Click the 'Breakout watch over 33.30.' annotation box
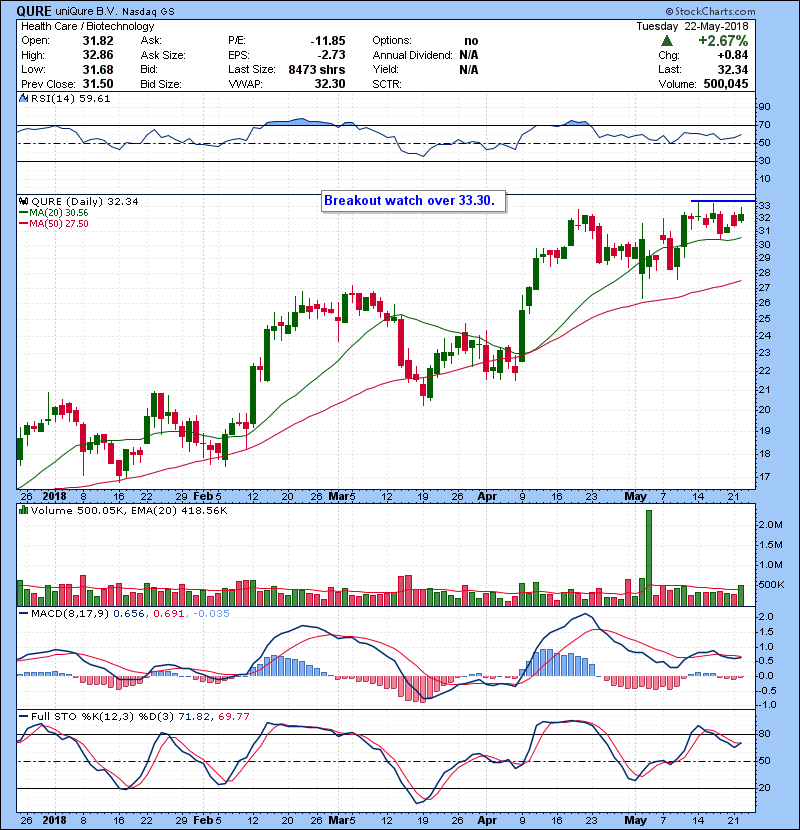800x830 pixels. coord(414,201)
